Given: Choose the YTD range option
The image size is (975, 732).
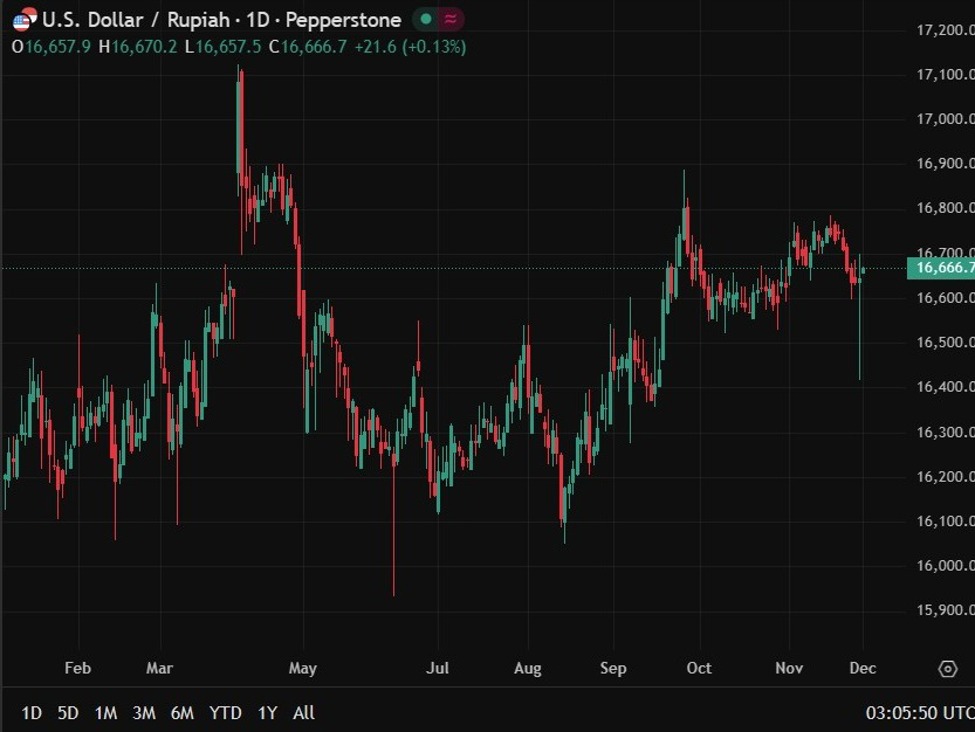Looking at the screenshot, I should pos(225,712).
